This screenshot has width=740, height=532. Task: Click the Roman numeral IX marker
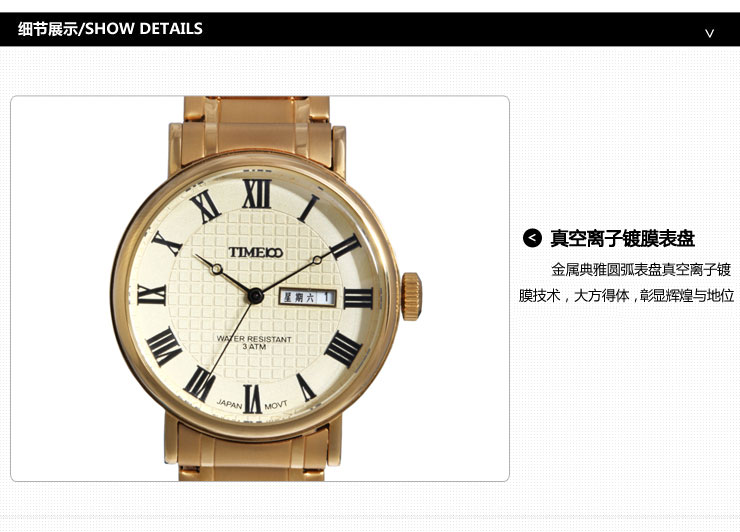[151, 295]
